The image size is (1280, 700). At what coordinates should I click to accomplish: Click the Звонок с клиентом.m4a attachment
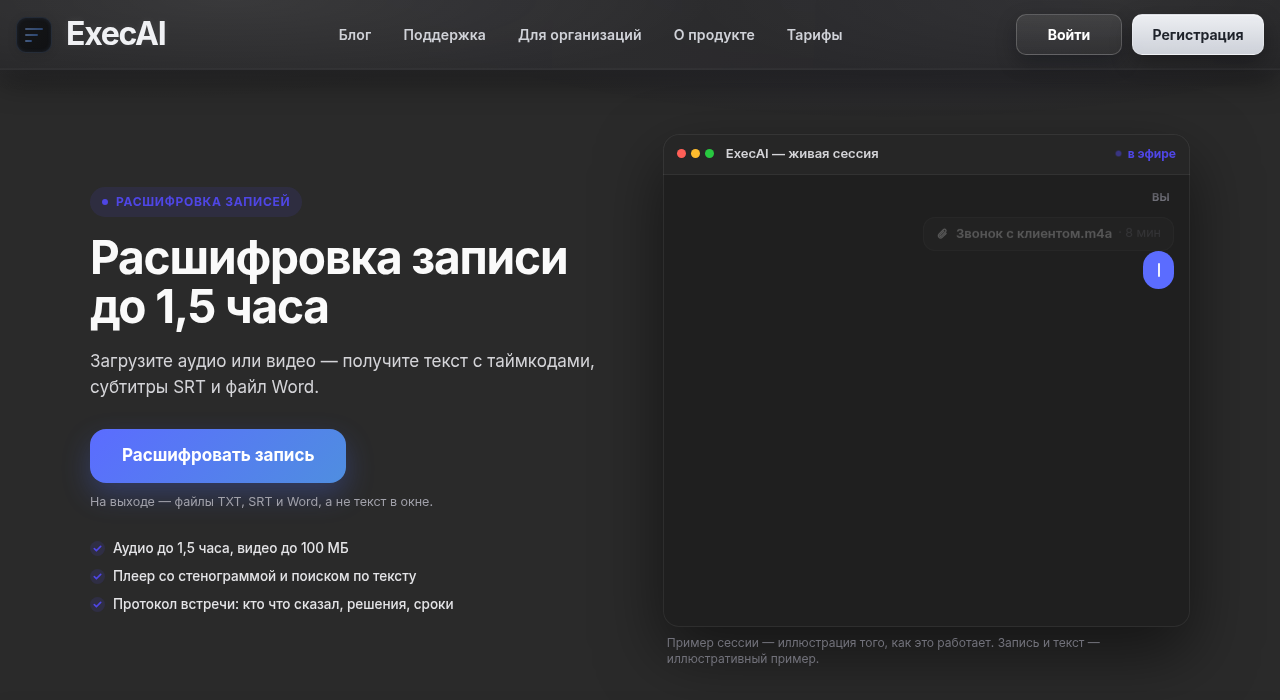(x=1048, y=234)
